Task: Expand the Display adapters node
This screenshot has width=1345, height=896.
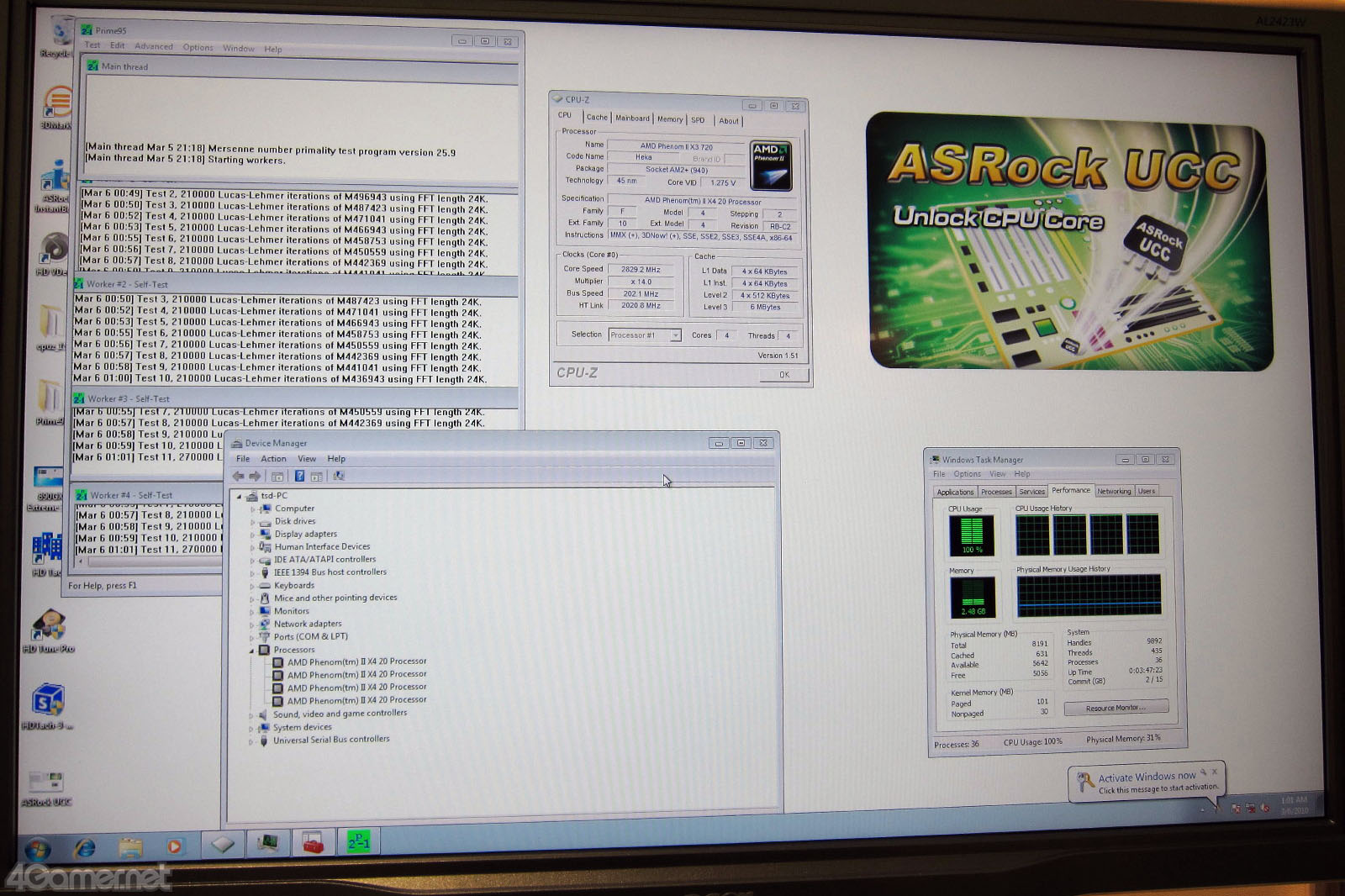Action: coord(252,535)
